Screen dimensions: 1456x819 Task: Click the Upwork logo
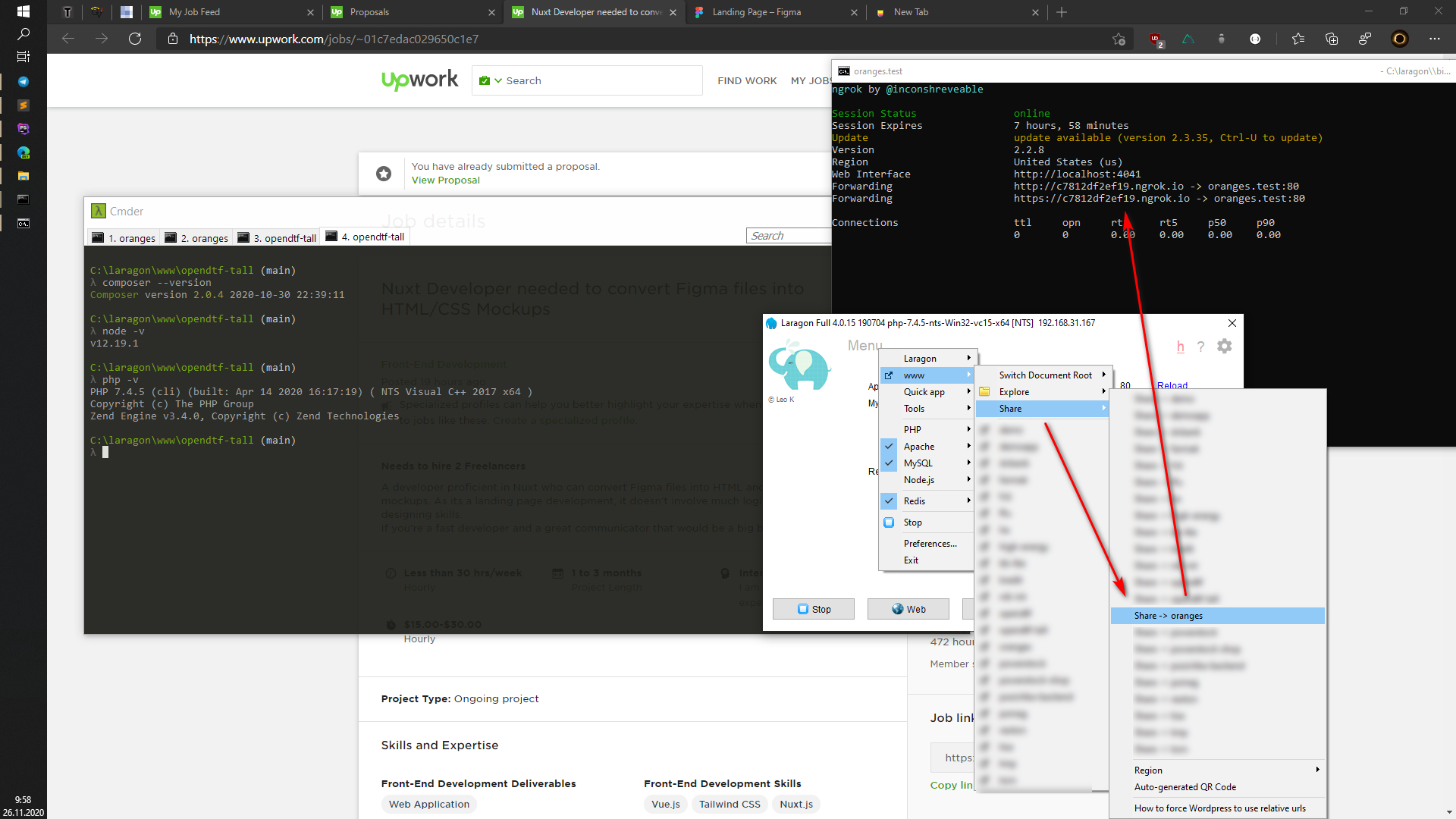tap(419, 80)
